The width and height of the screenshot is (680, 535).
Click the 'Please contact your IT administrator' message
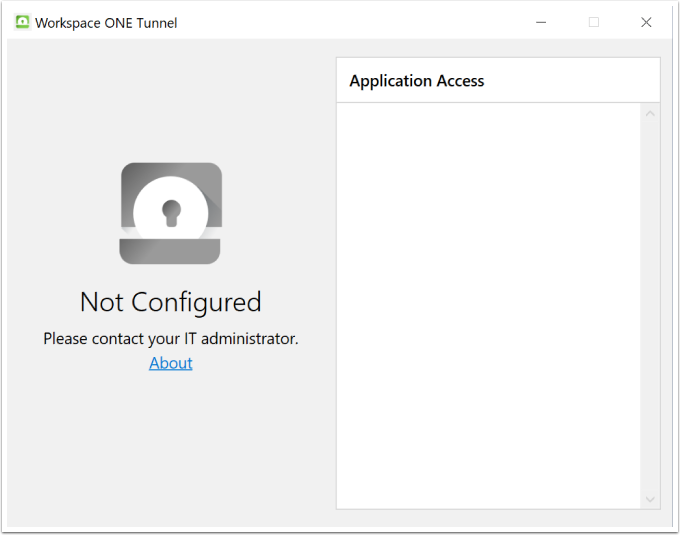coord(171,339)
